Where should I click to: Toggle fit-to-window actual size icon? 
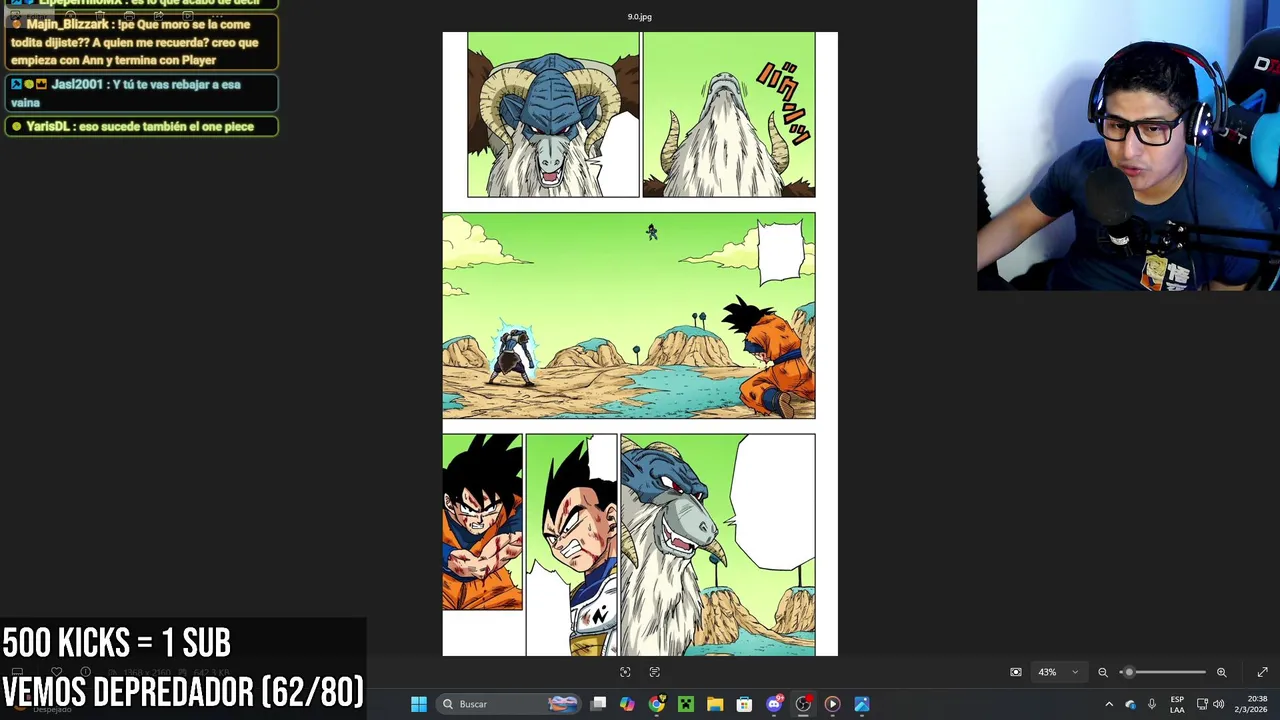click(x=1016, y=672)
